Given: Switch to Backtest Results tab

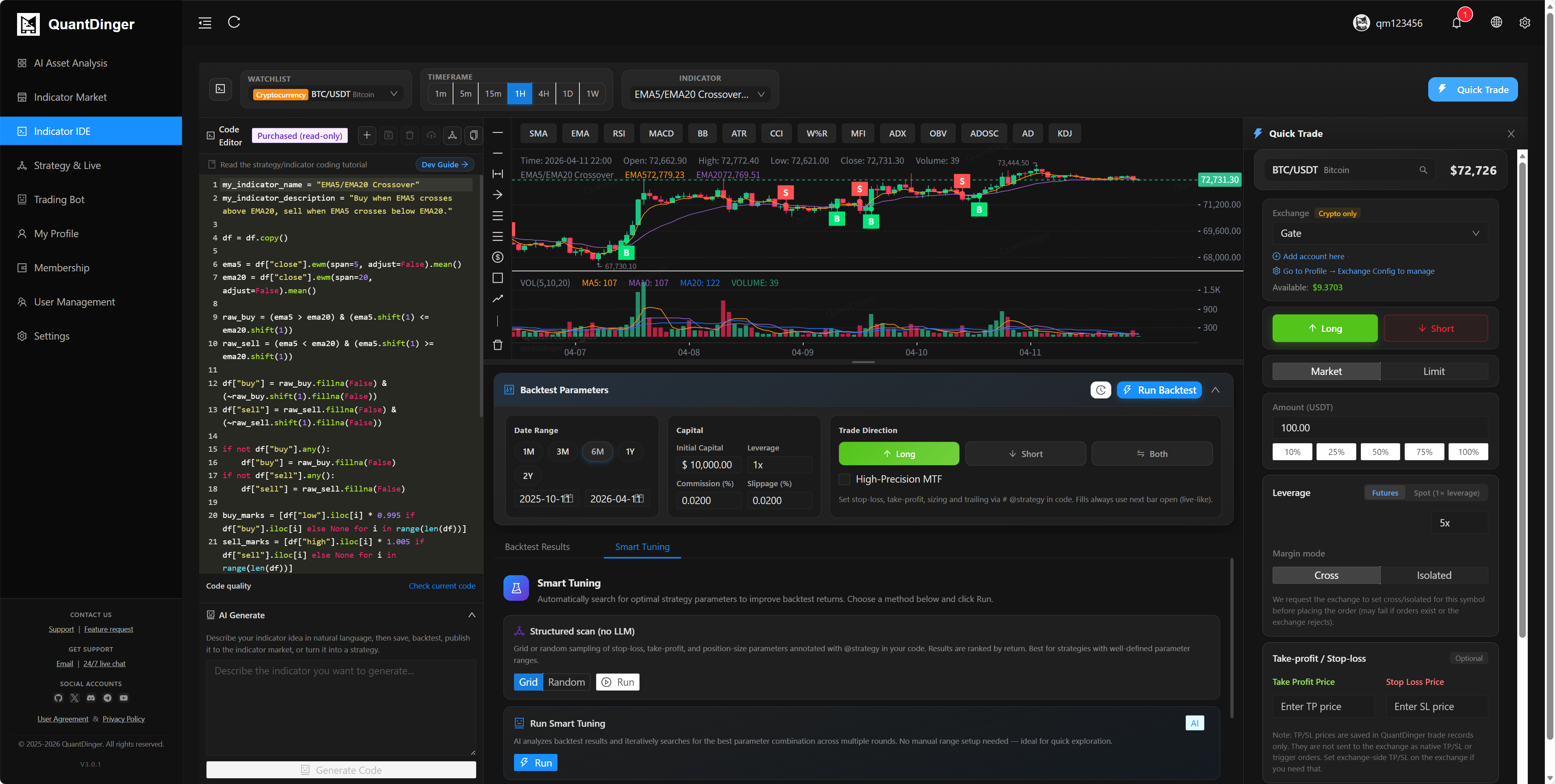Looking at the screenshot, I should click(537, 547).
